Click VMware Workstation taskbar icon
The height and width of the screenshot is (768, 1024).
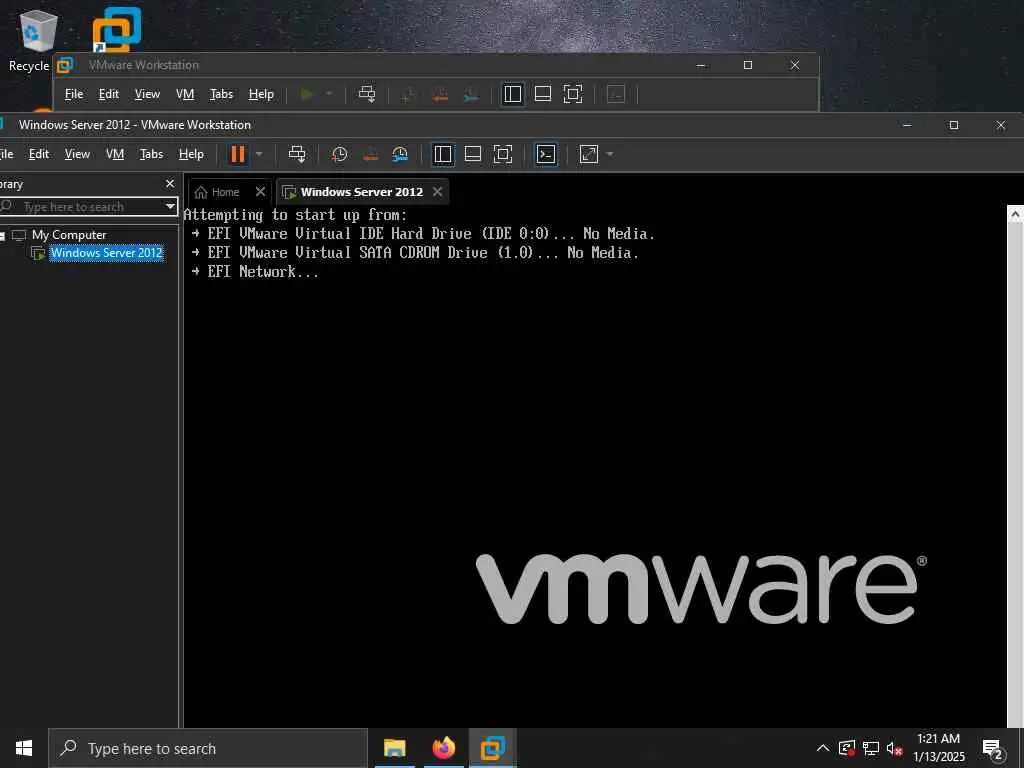click(493, 748)
